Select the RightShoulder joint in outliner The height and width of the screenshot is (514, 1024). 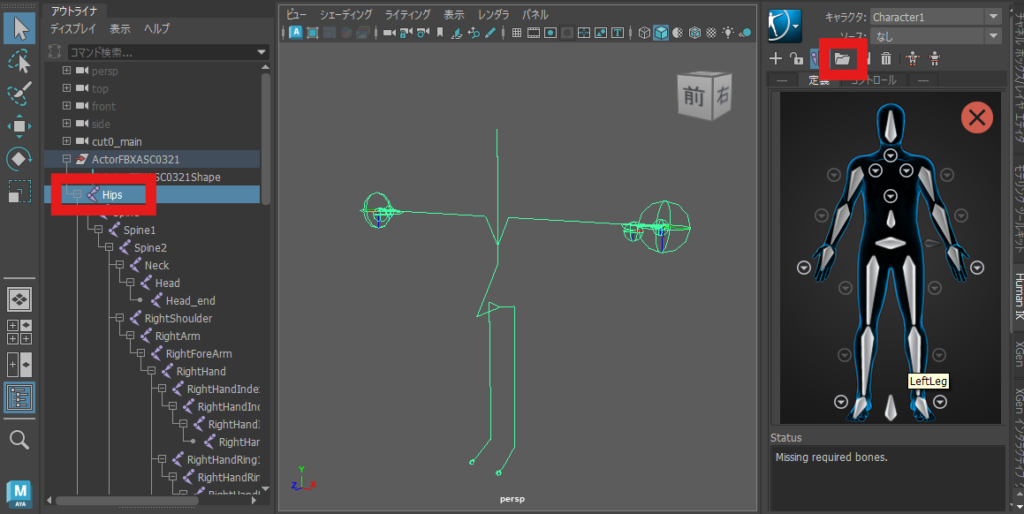(177, 318)
